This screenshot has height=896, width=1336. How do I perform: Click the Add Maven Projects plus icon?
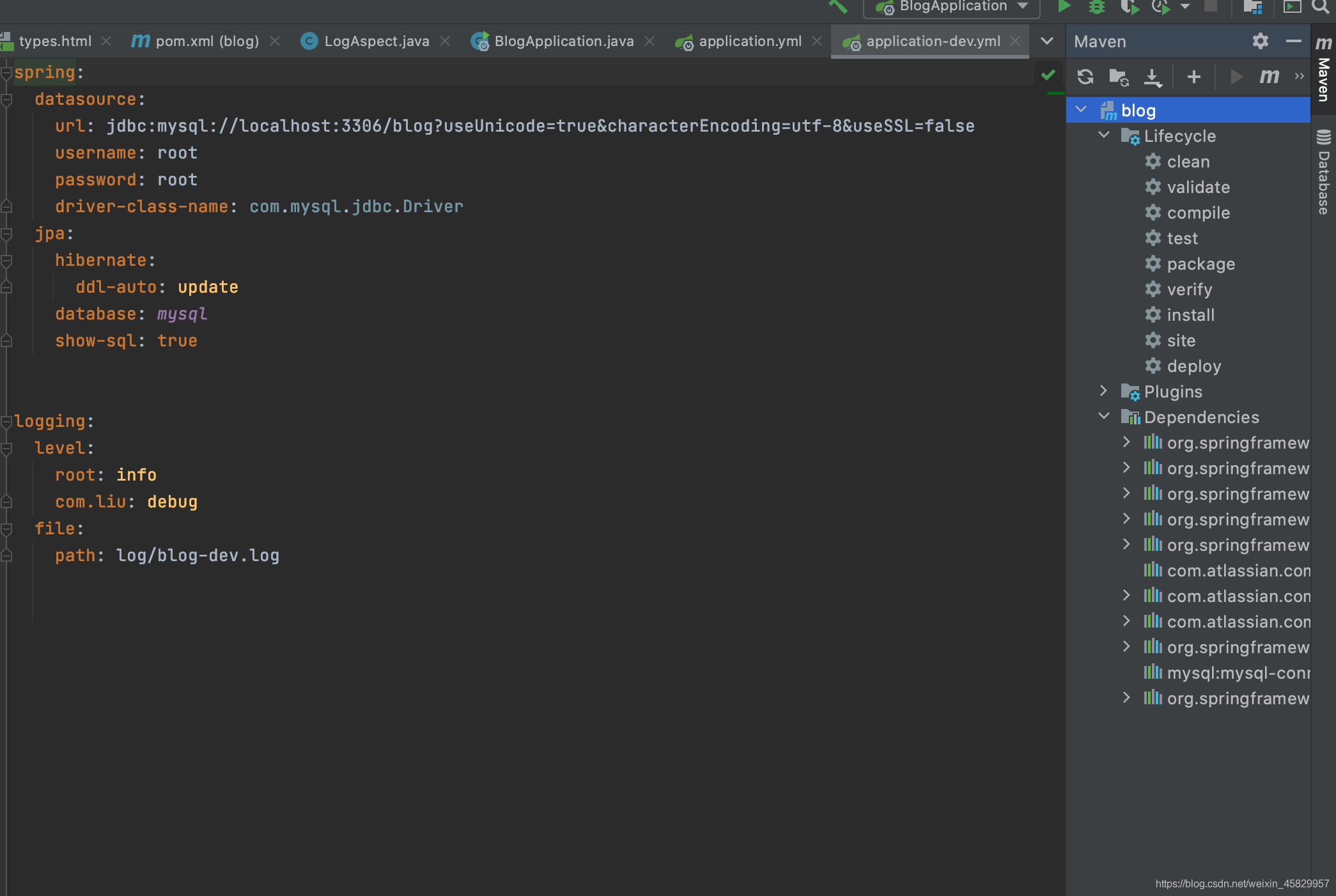click(x=1193, y=77)
